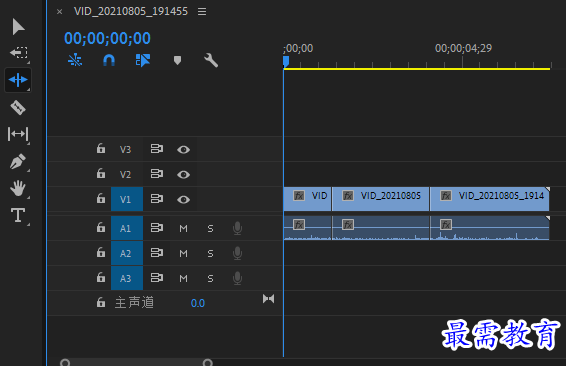The height and width of the screenshot is (366, 566).
Task: Toggle lock on track V1
Action: (x=101, y=198)
